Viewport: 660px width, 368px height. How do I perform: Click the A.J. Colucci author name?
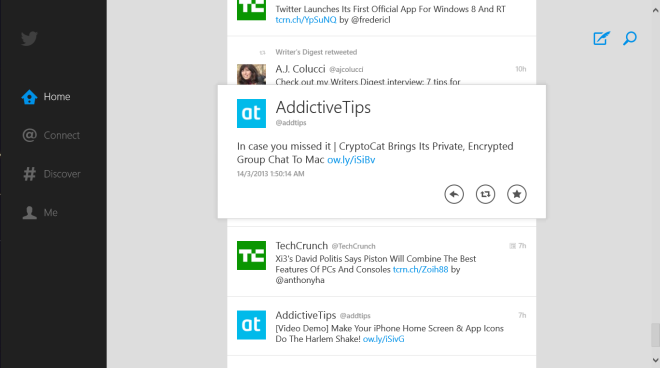(x=301, y=69)
